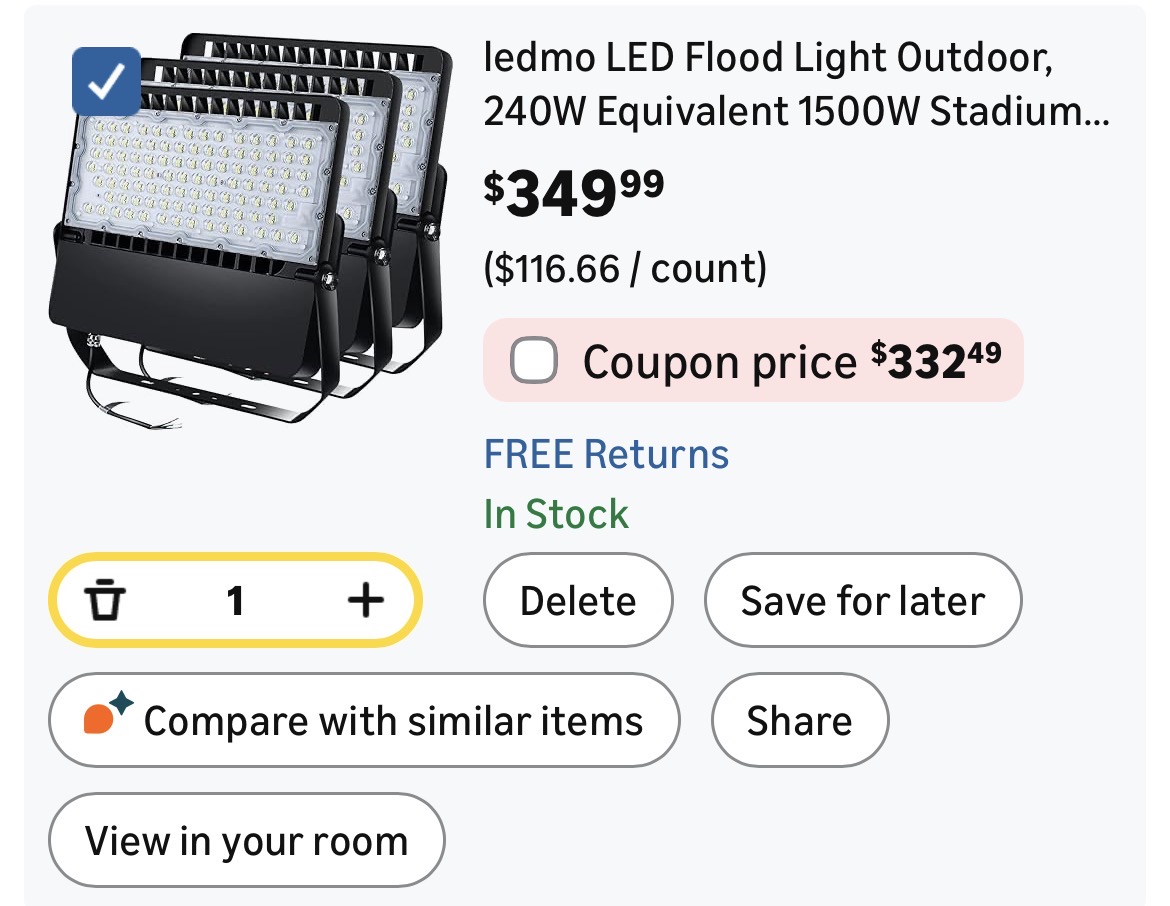Image resolution: width=1170 pixels, height=906 pixels.
Task: Increase quantity with the plus icon
Action: [x=365, y=600]
